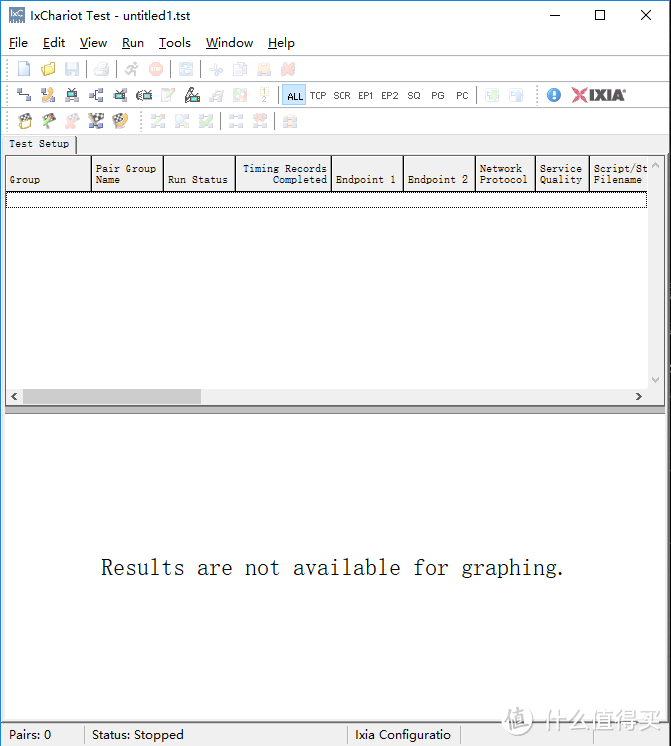
Task: Print using the printer toolbar icon
Action: coord(101,69)
